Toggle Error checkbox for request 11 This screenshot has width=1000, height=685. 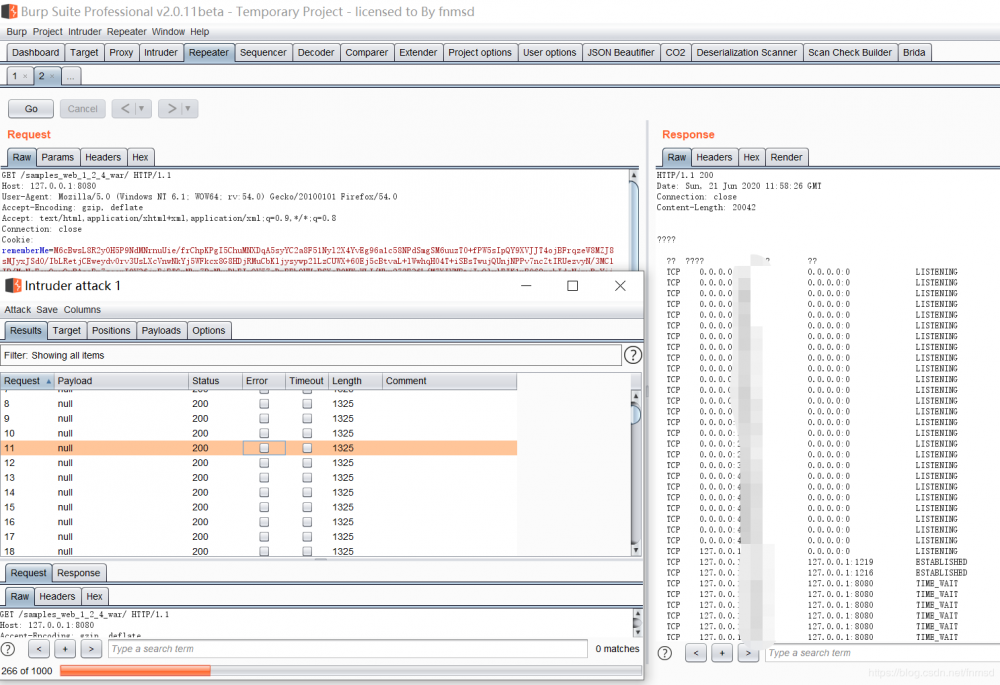pos(264,449)
